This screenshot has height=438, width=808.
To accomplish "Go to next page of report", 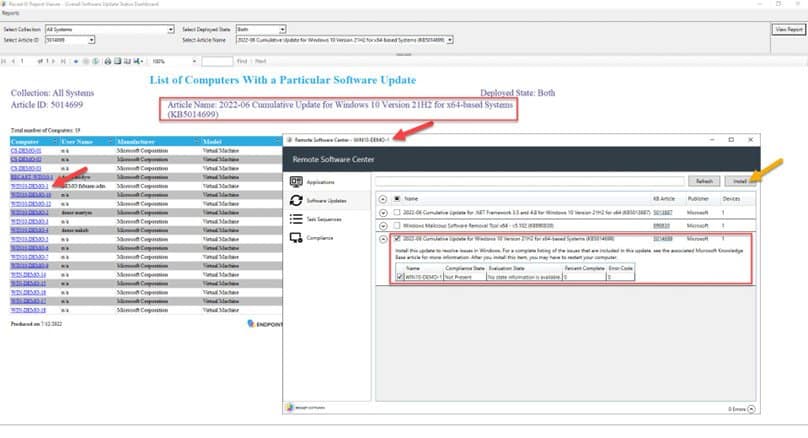I will pos(53,61).
